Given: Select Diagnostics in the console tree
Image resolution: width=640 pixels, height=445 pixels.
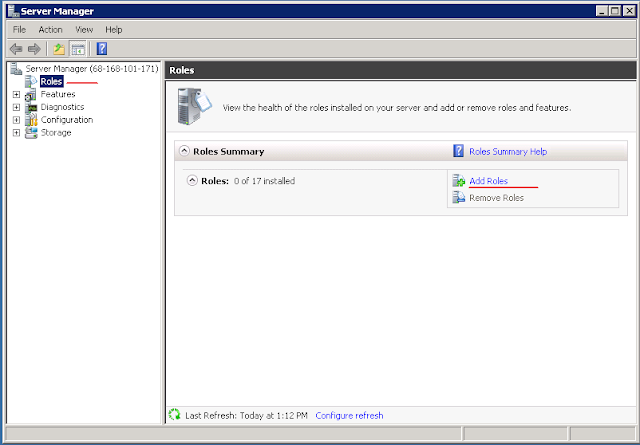Looking at the screenshot, I should point(62,107).
